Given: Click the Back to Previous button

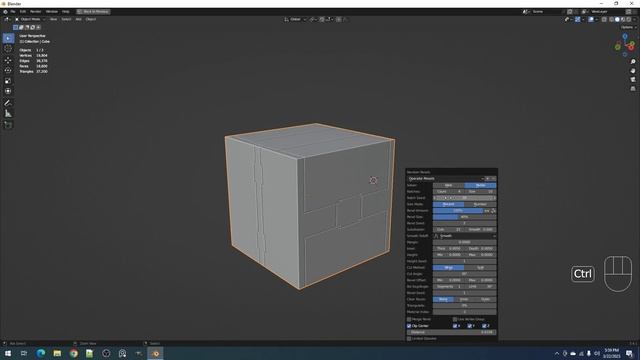Looking at the screenshot, I should [x=93, y=12].
